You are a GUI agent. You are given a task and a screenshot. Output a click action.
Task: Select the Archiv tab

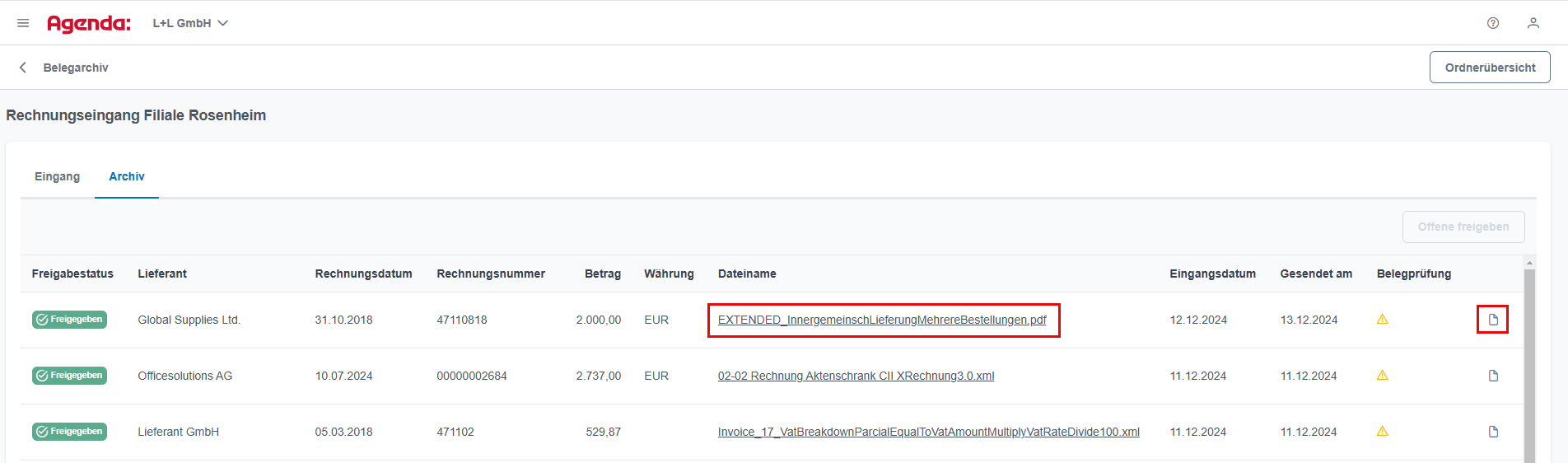(x=127, y=176)
